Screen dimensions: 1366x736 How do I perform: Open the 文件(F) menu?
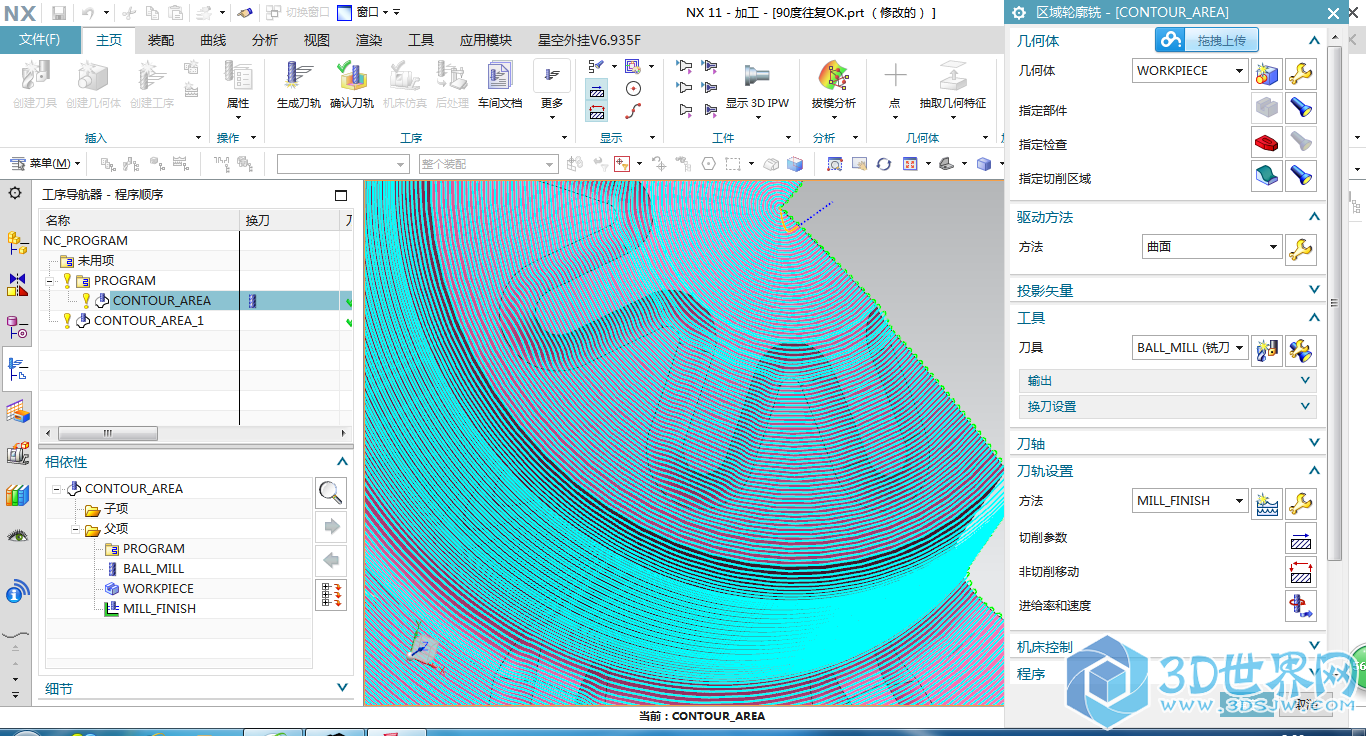pos(40,40)
